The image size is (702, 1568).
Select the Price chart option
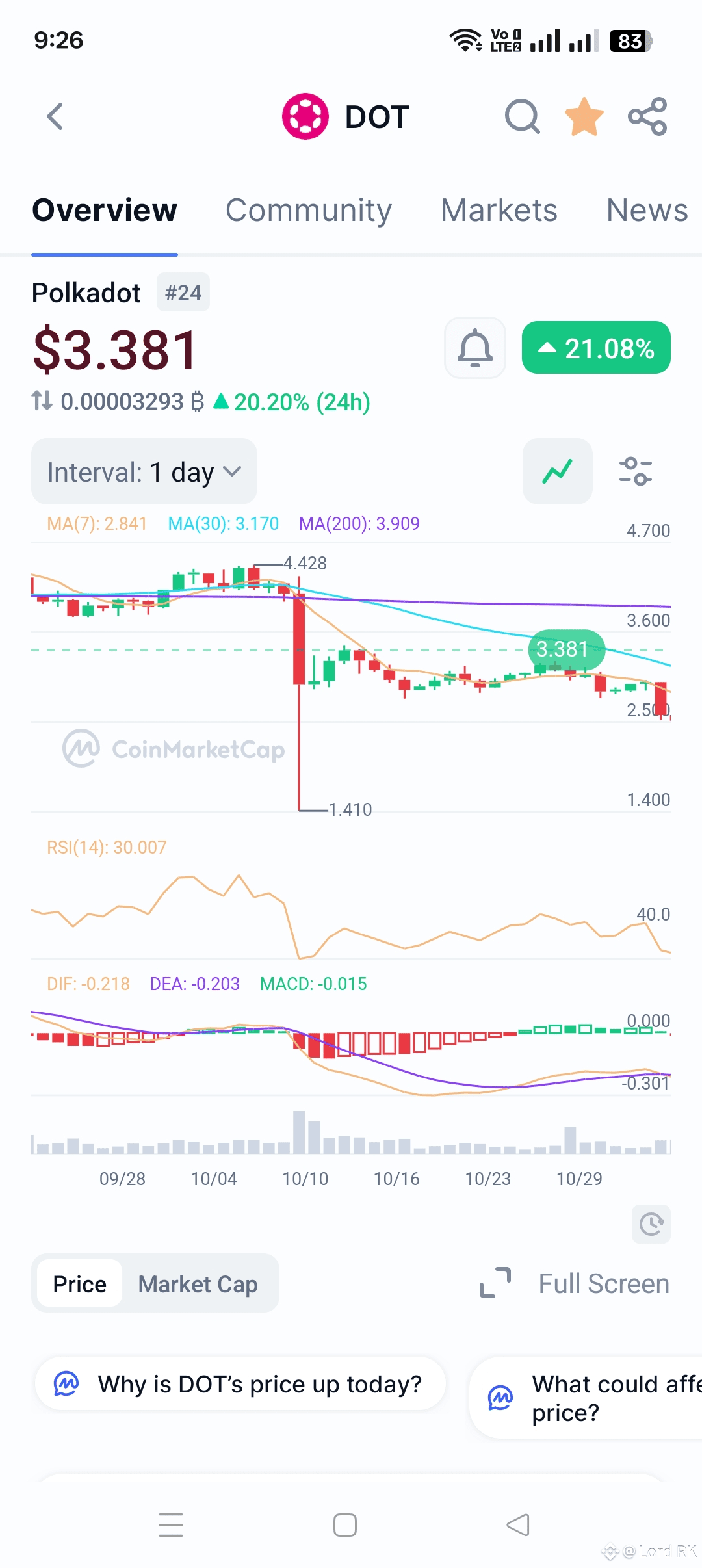click(79, 1284)
